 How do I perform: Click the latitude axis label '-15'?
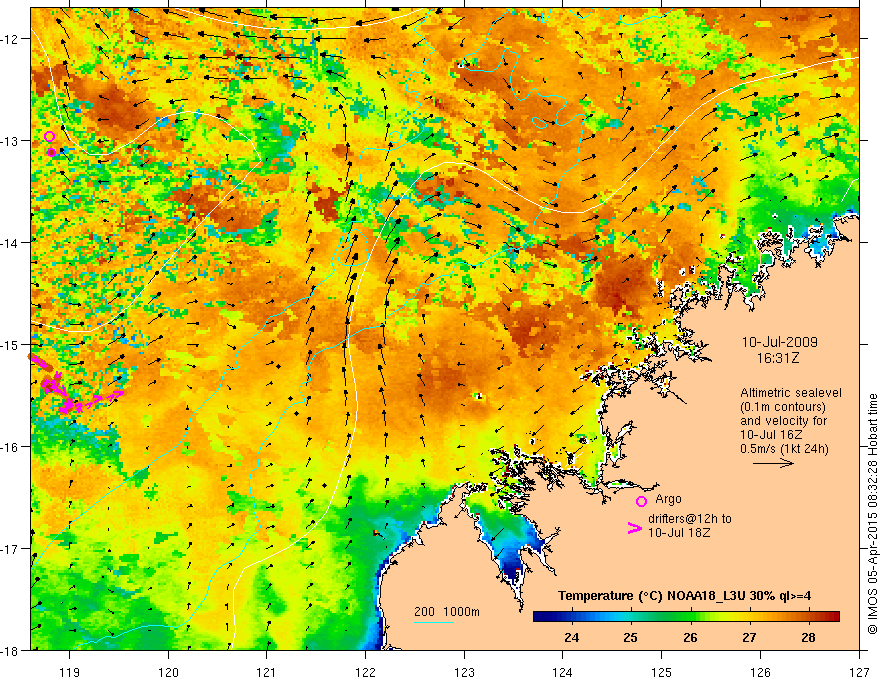(11, 344)
